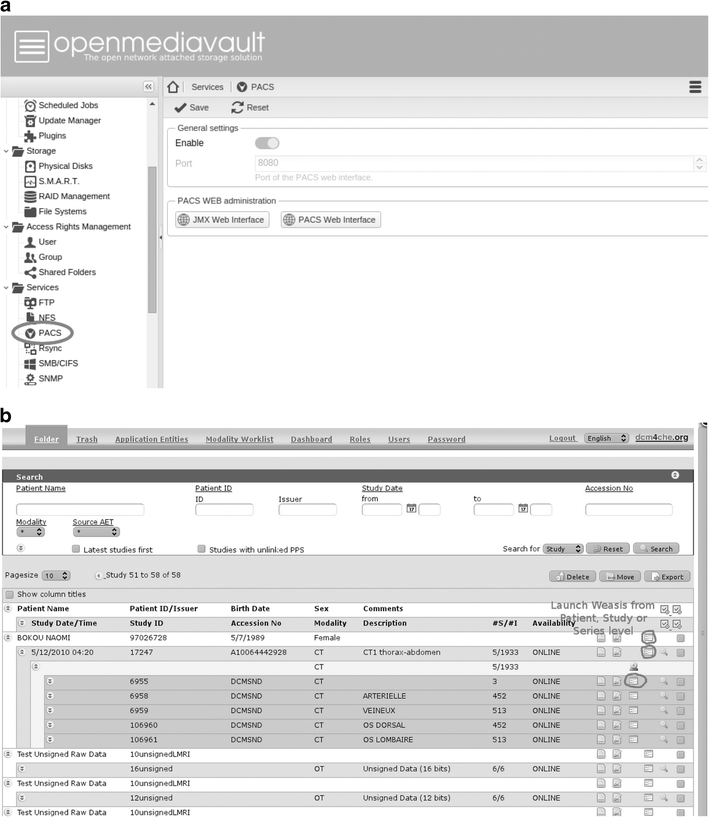Open the hamburger menu in OMV
Viewport: 709px width, 817px height.
(695, 87)
